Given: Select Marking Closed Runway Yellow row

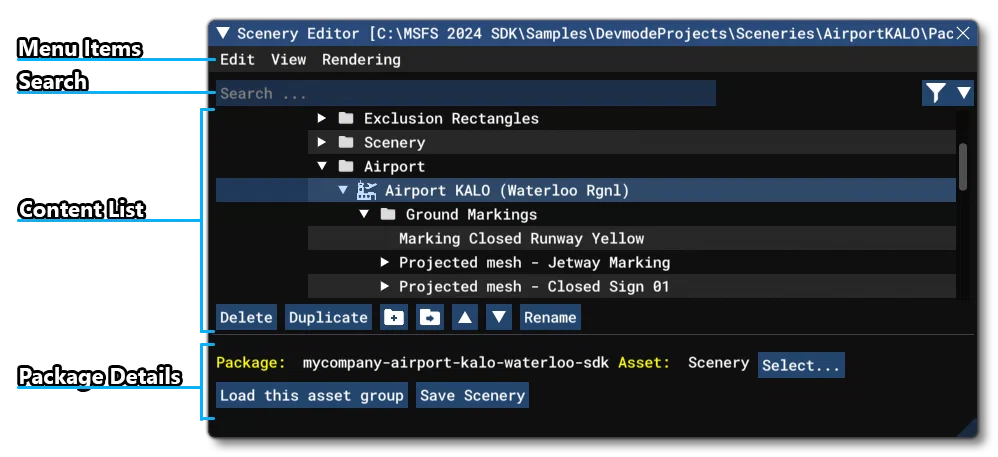Looking at the screenshot, I should (632, 239).
